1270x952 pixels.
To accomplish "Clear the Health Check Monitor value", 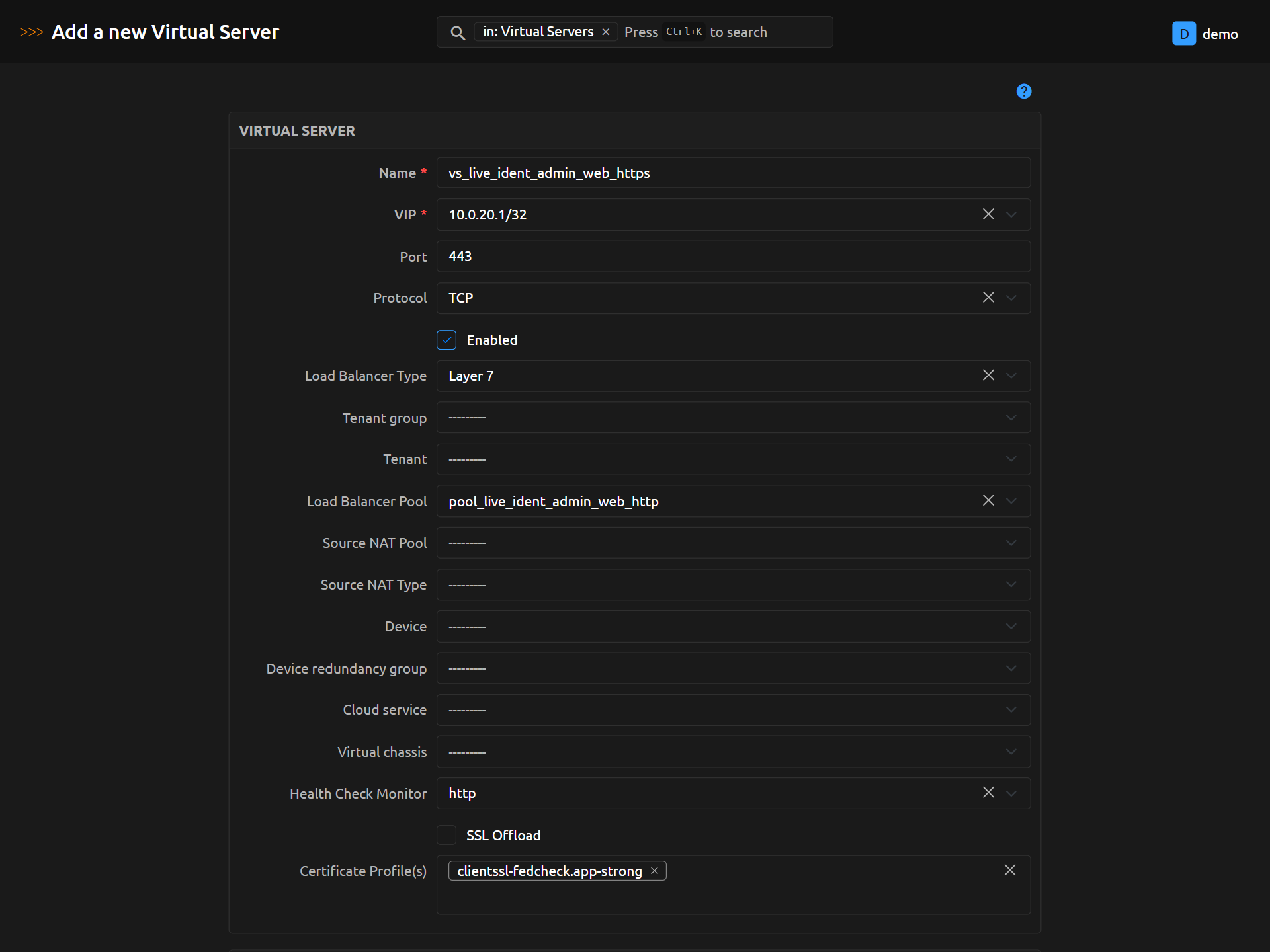I will click(x=988, y=793).
